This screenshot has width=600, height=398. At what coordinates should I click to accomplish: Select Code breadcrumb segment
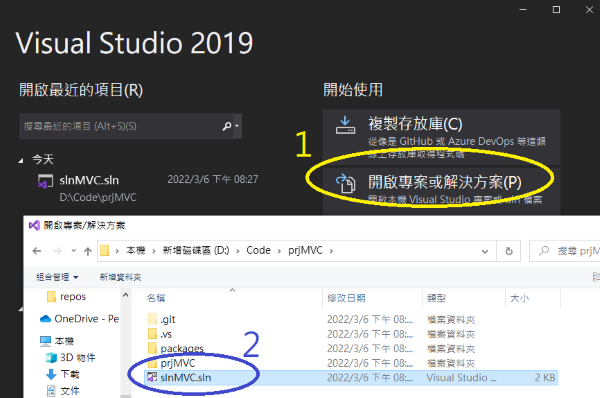click(x=258, y=251)
